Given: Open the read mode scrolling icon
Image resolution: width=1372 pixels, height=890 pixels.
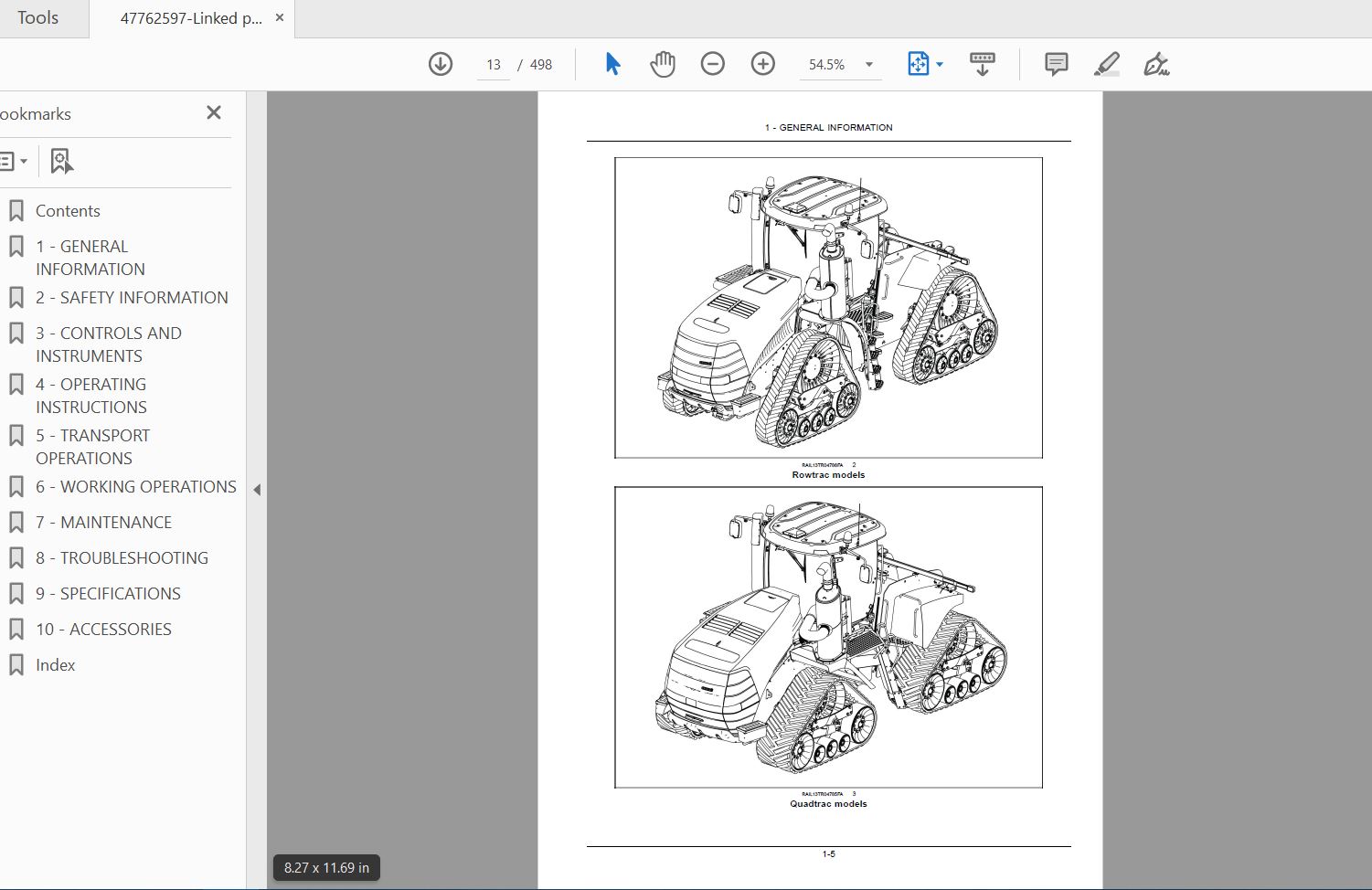Looking at the screenshot, I should coord(983,64).
